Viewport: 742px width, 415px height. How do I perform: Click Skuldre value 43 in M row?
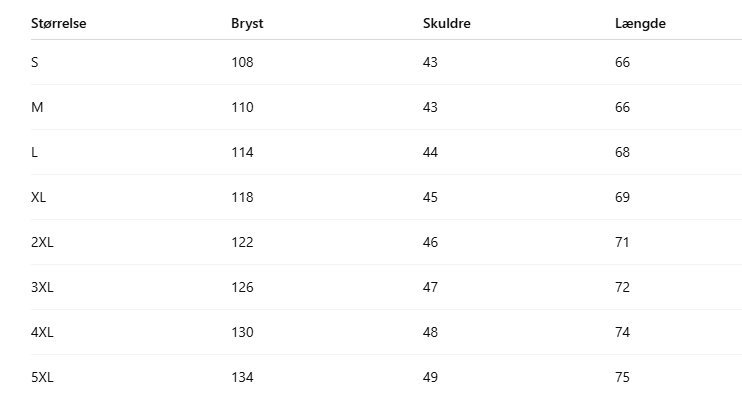(431, 107)
